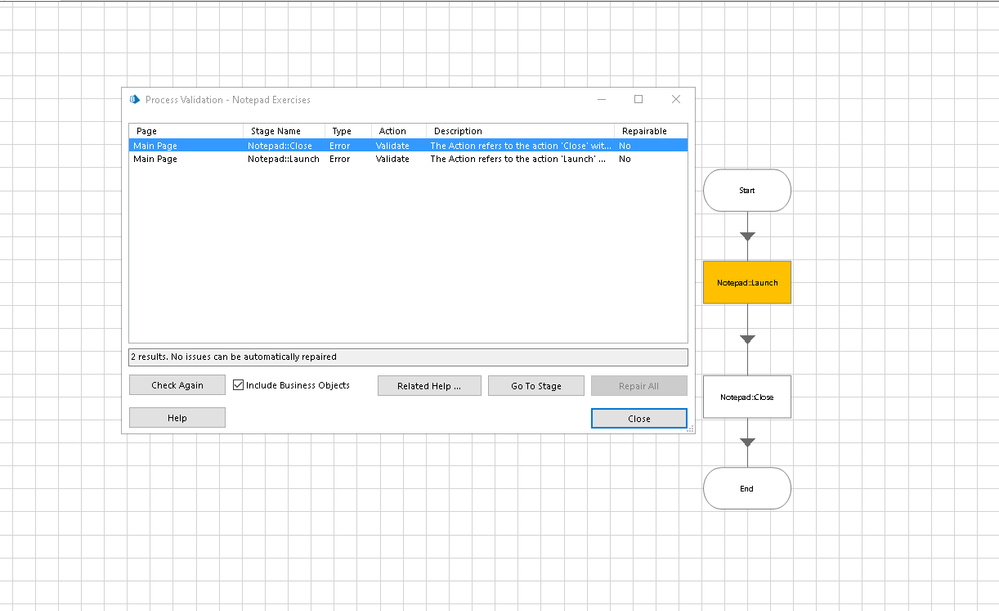Sort results by the Page column header

tap(185, 131)
